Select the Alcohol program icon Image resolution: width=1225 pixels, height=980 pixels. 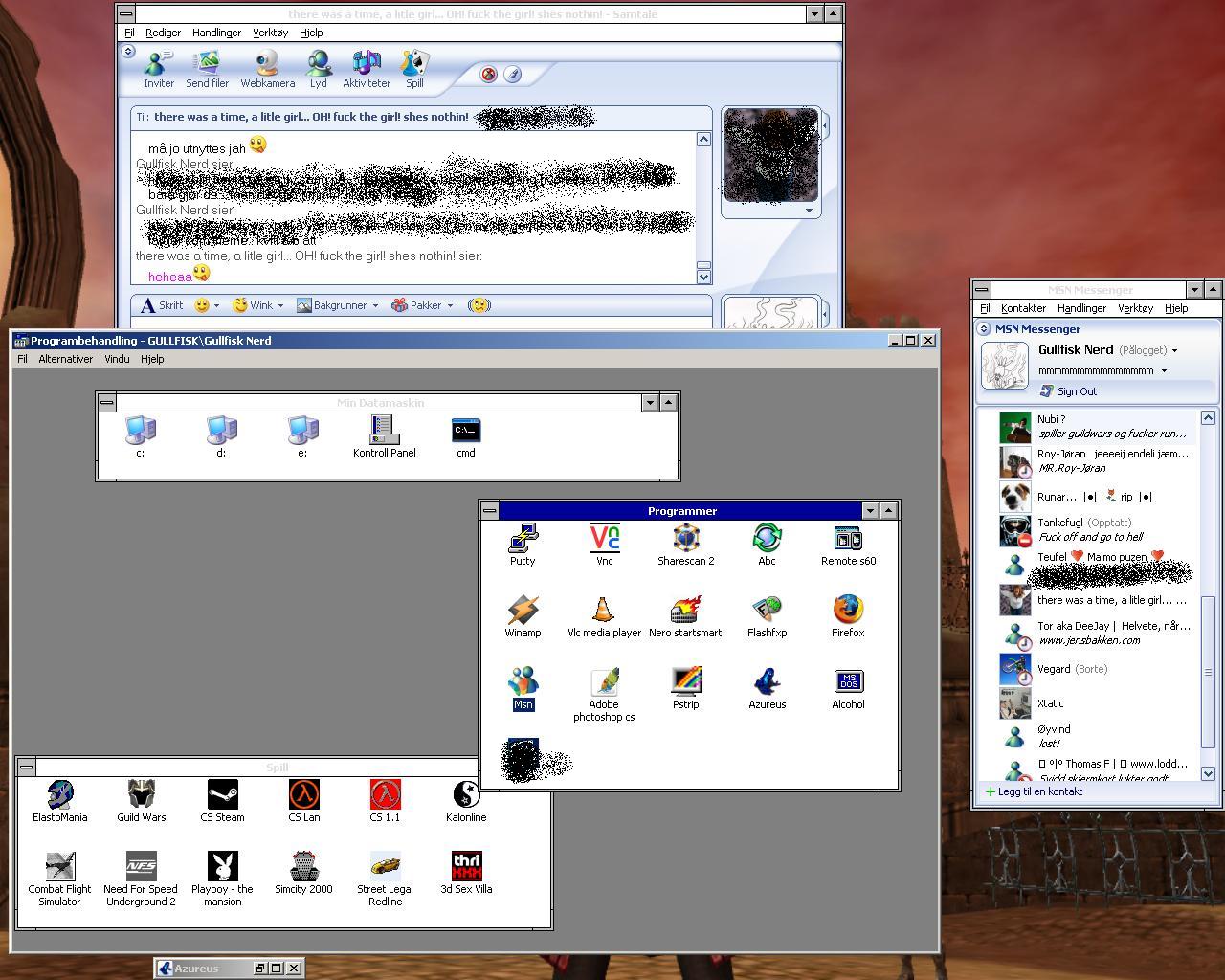click(x=848, y=689)
